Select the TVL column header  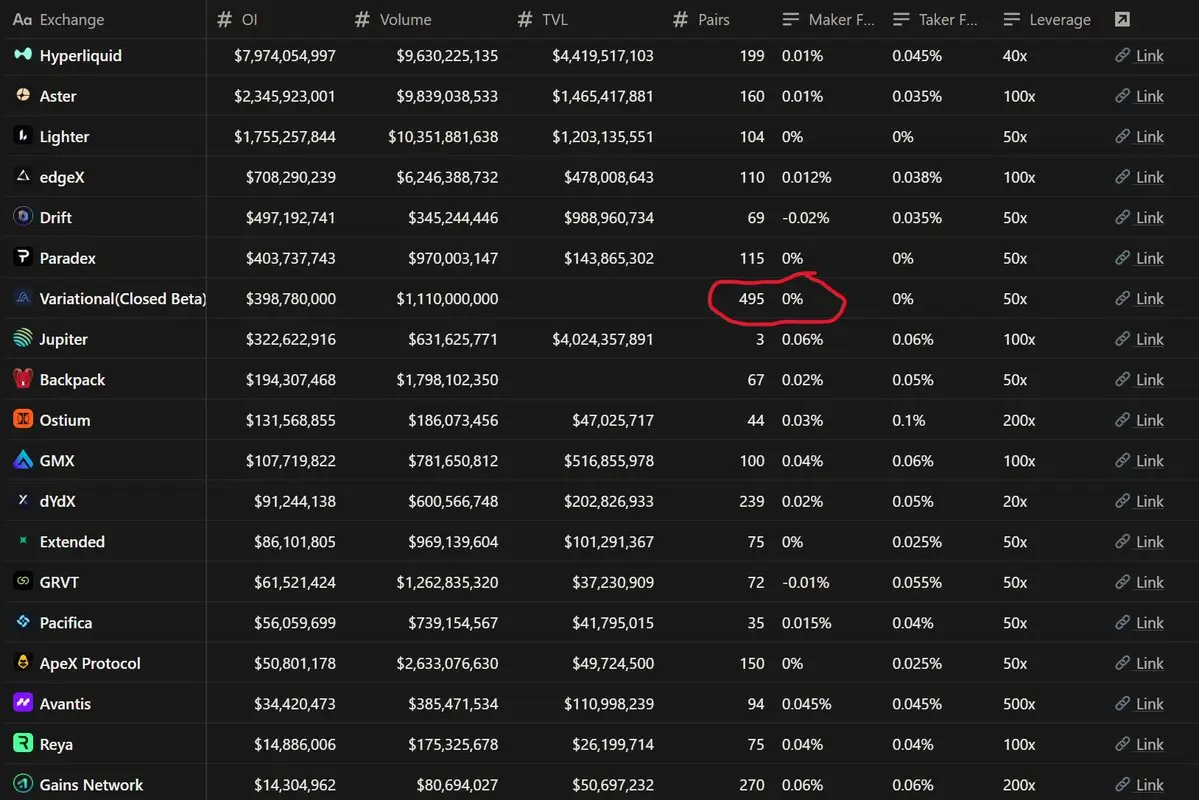(x=543, y=19)
